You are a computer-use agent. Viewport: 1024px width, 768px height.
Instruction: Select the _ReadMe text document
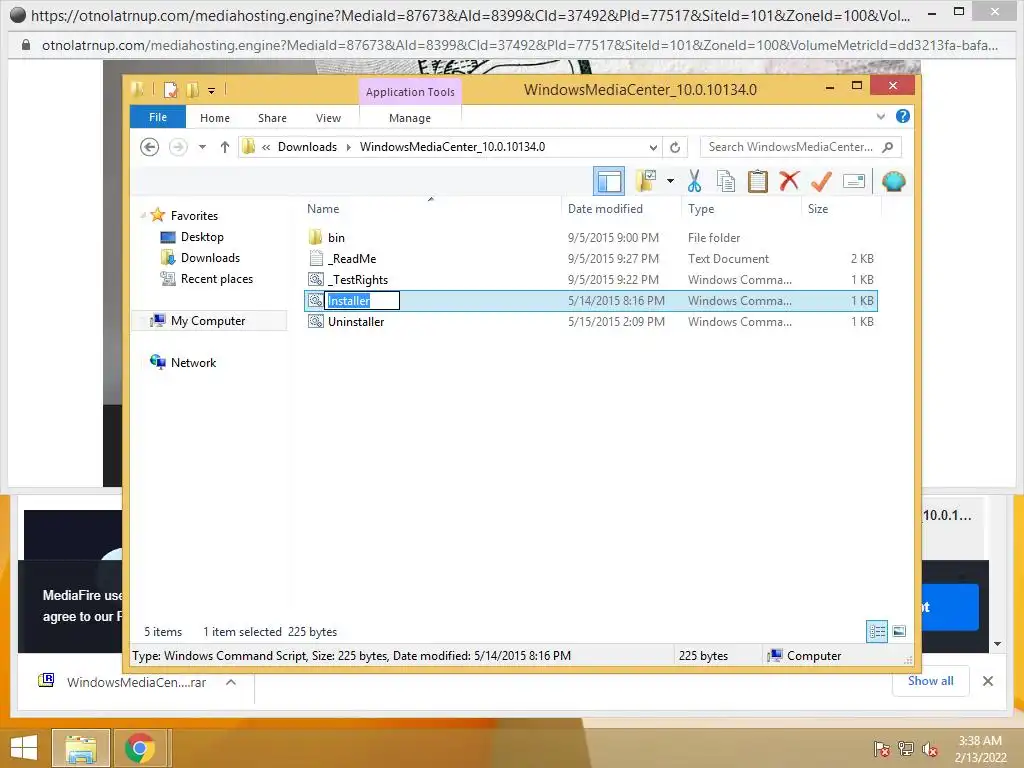352,259
